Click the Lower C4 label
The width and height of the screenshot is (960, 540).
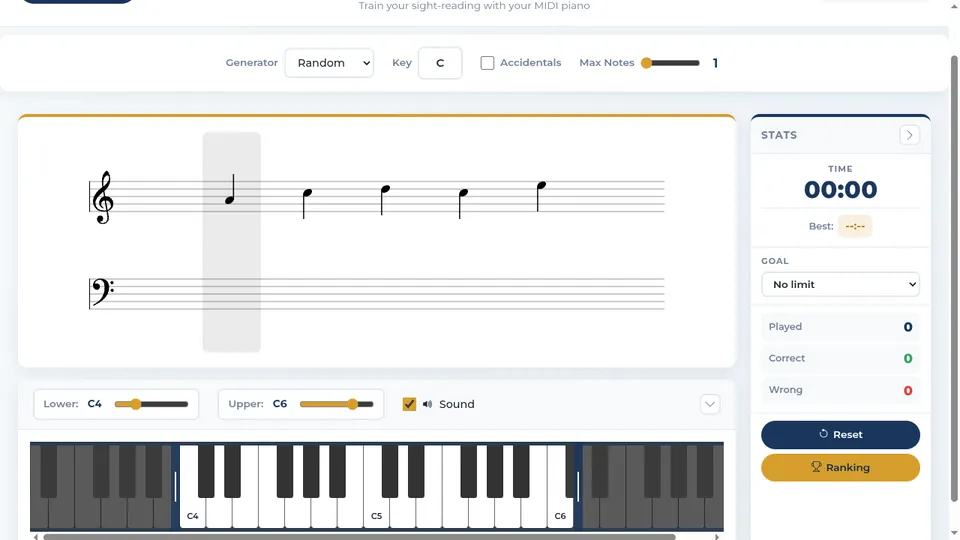(94, 404)
